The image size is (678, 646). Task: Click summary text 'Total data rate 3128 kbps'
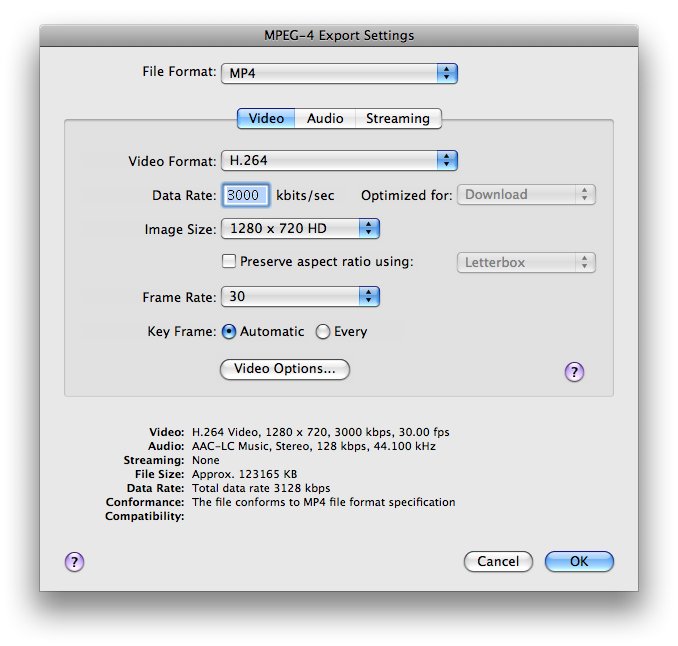(x=261, y=488)
